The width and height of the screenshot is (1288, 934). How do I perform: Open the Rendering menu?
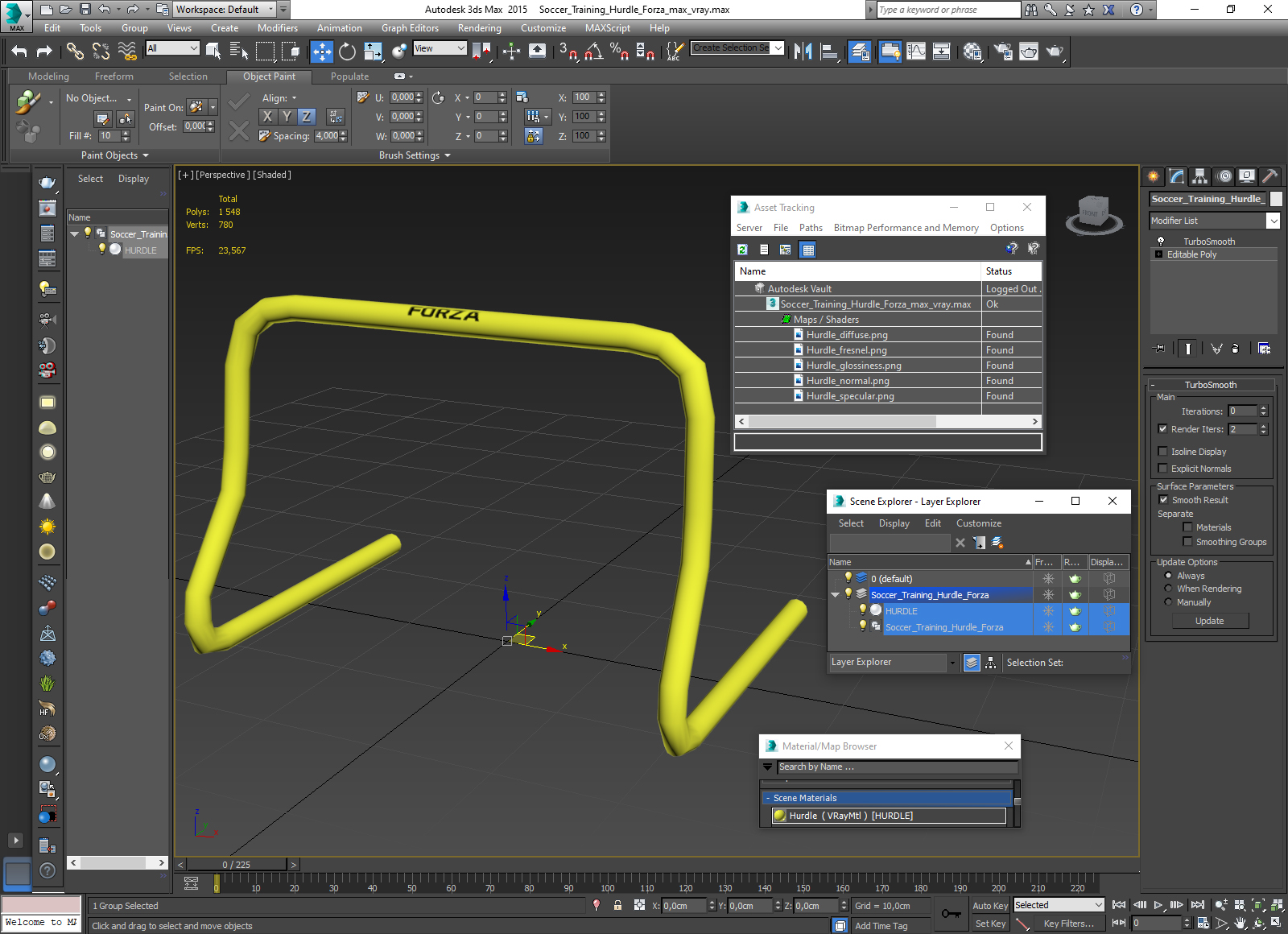(x=480, y=28)
